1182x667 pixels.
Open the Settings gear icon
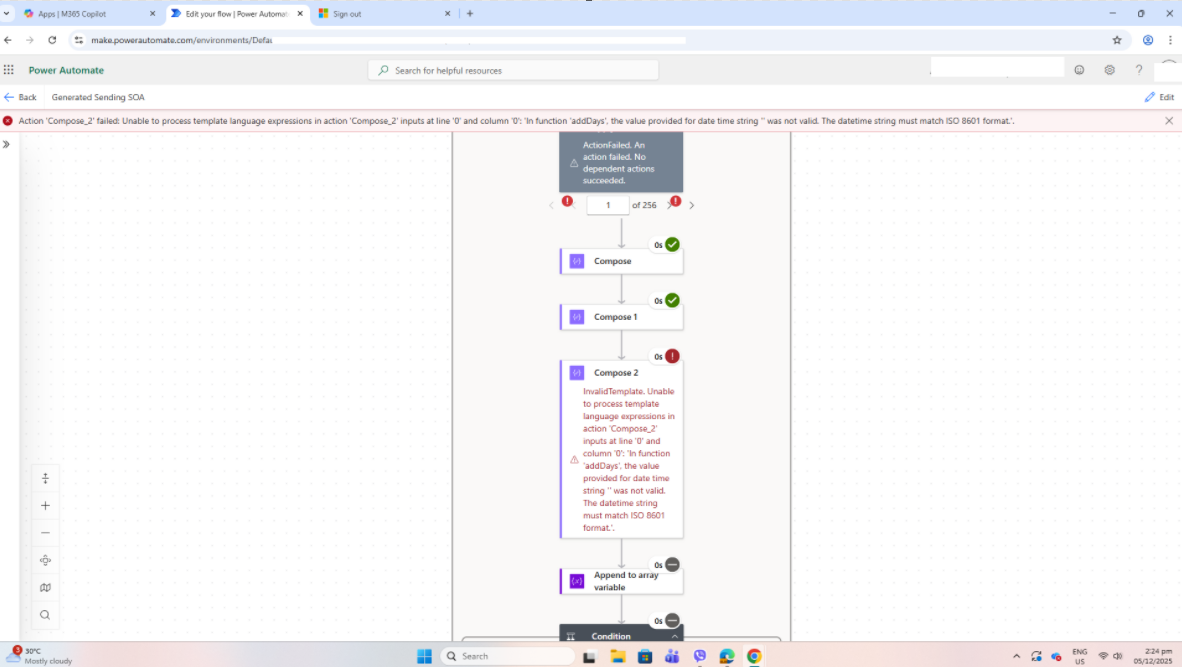click(x=1110, y=70)
